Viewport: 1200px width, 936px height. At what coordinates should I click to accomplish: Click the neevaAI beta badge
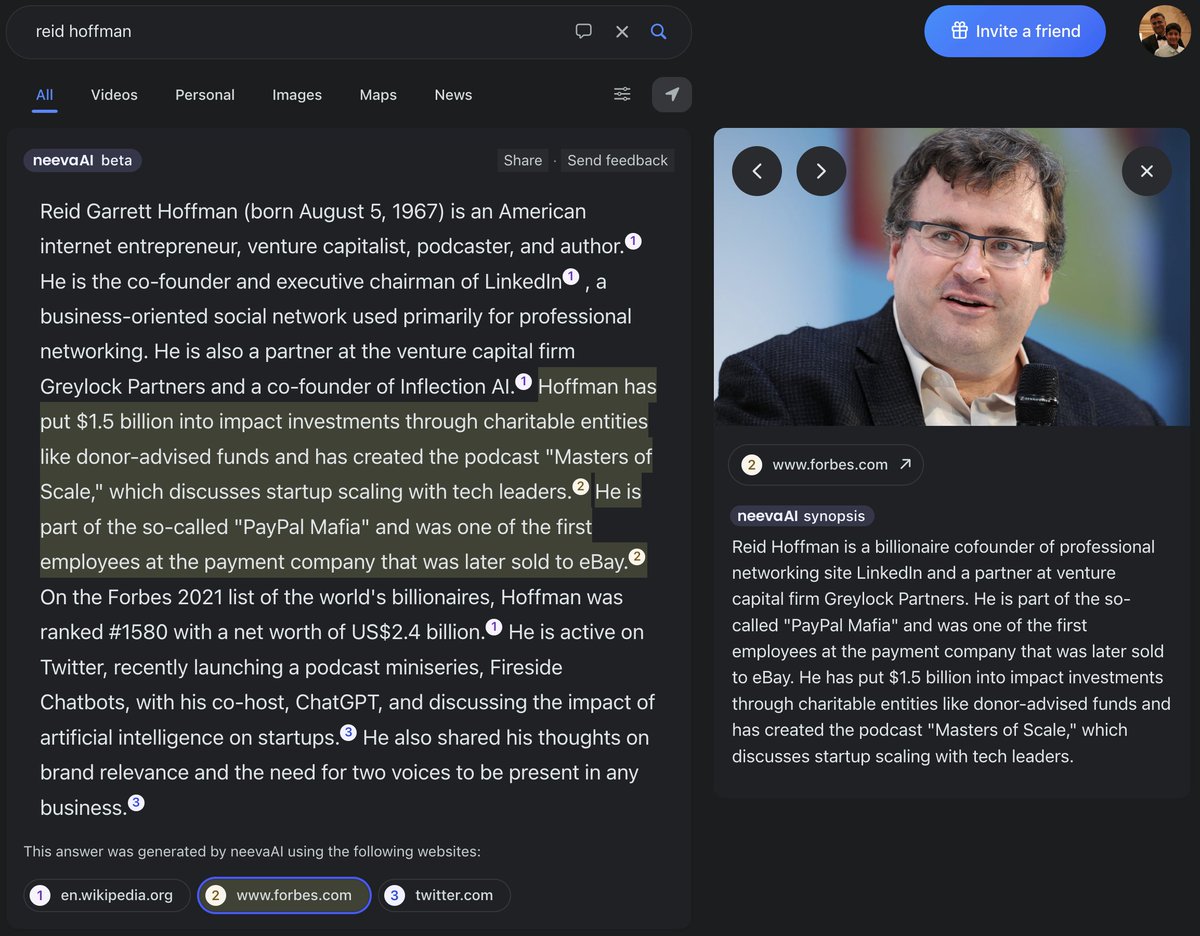pyautogui.click(x=83, y=160)
